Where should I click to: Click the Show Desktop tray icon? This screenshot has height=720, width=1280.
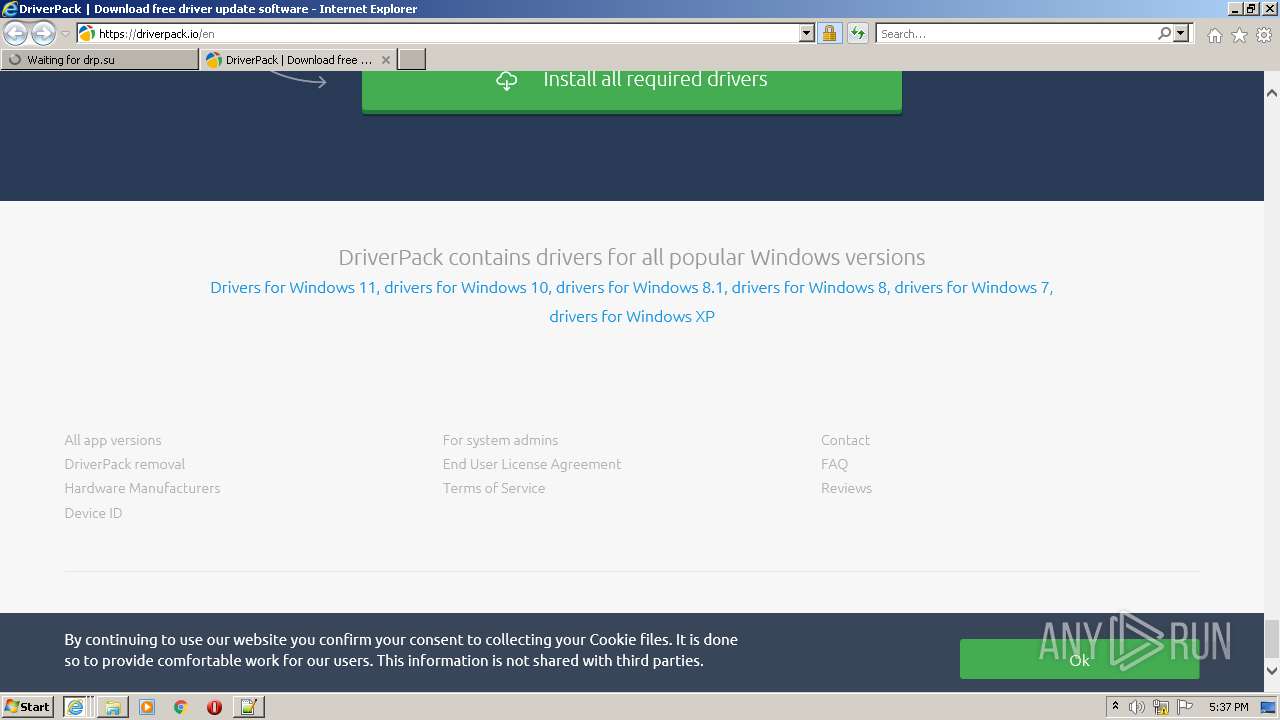(1269, 707)
